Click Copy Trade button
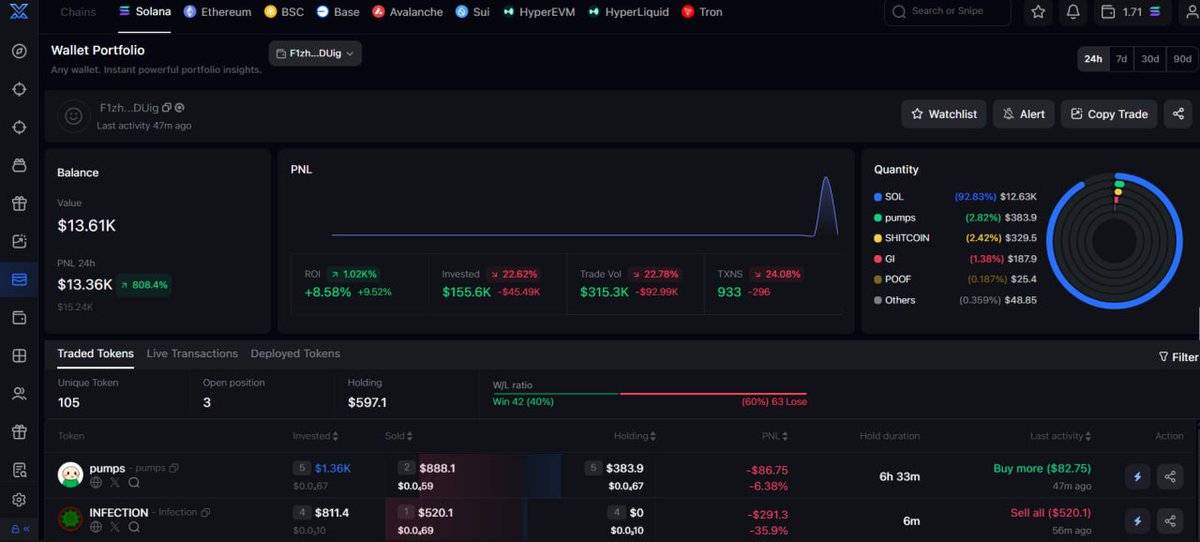Image resolution: width=1200 pixels, height=542 pixels. coord(1109,114)
